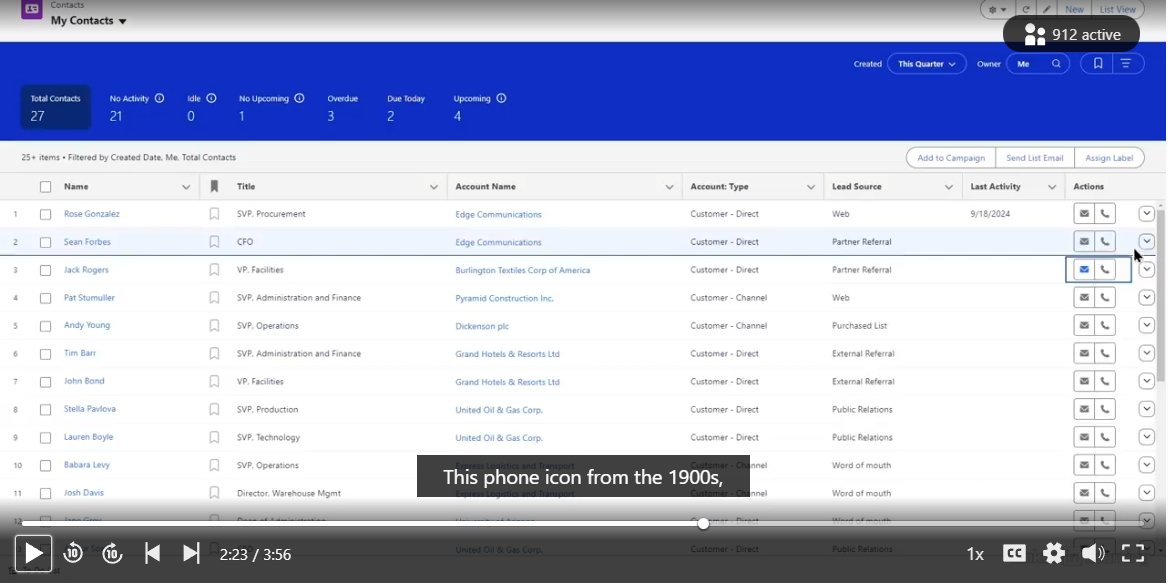Select Total Contacts metric tab
Viewport: 1168px width, 585px height.
click(x=55, y=107)
